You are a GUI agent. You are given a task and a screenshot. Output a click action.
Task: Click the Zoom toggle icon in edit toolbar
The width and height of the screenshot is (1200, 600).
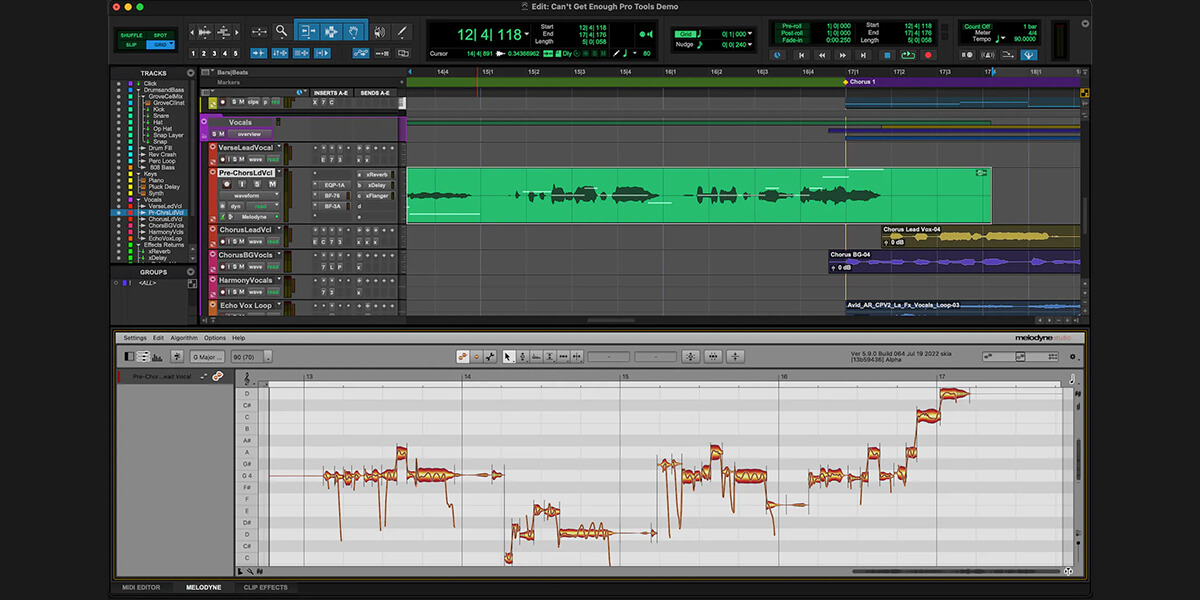259,31
